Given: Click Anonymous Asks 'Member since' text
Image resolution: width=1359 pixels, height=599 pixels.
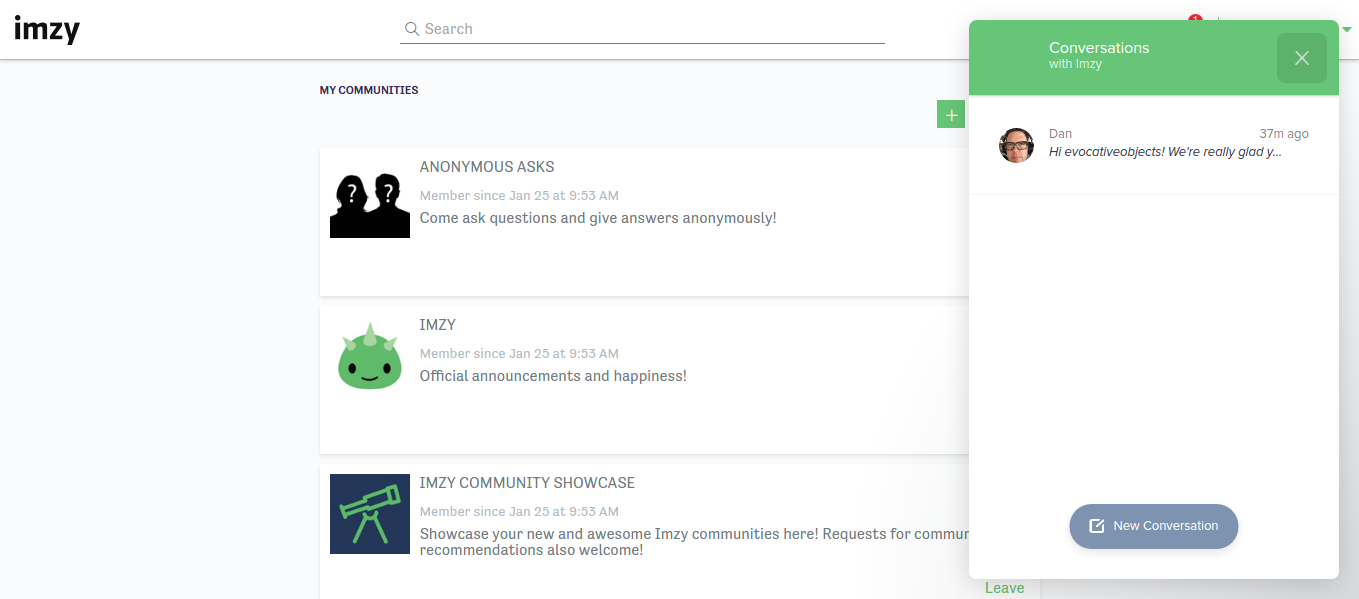Looking at the screenshot, I should coord(519,195).
